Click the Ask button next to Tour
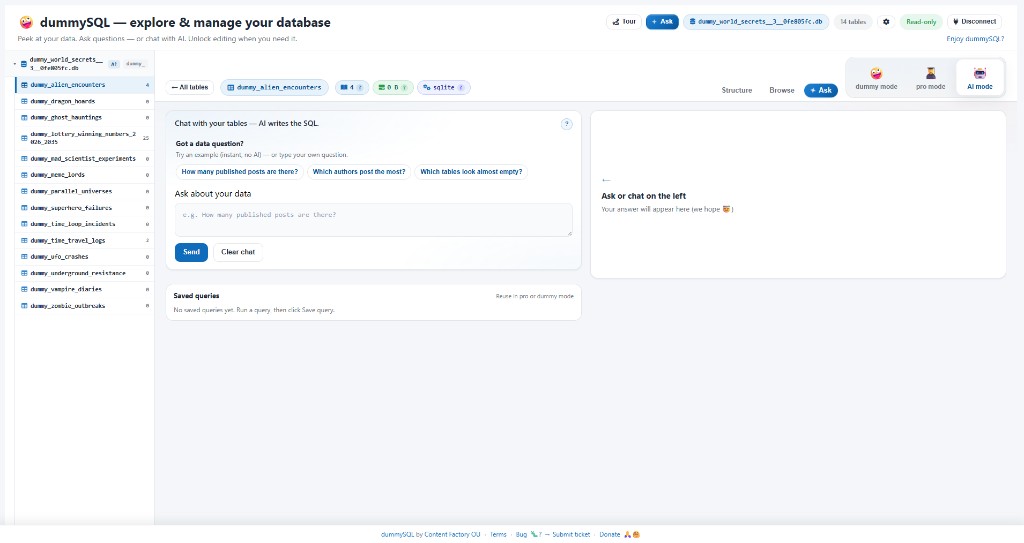Viewport: 1024px width, 543px height. point(662,22)
